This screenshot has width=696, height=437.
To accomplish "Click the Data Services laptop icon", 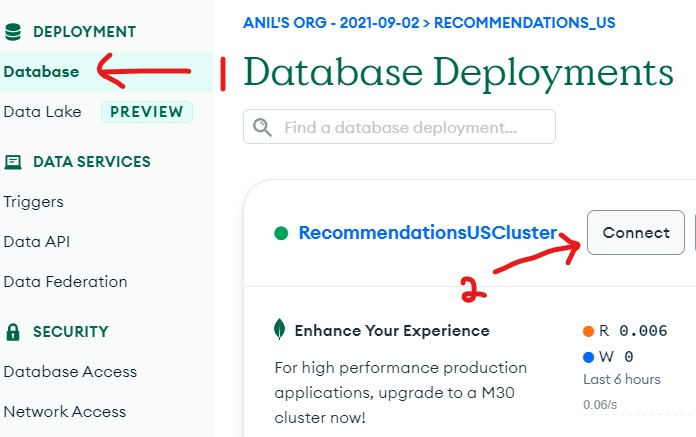I will click(x=13, y=162).
